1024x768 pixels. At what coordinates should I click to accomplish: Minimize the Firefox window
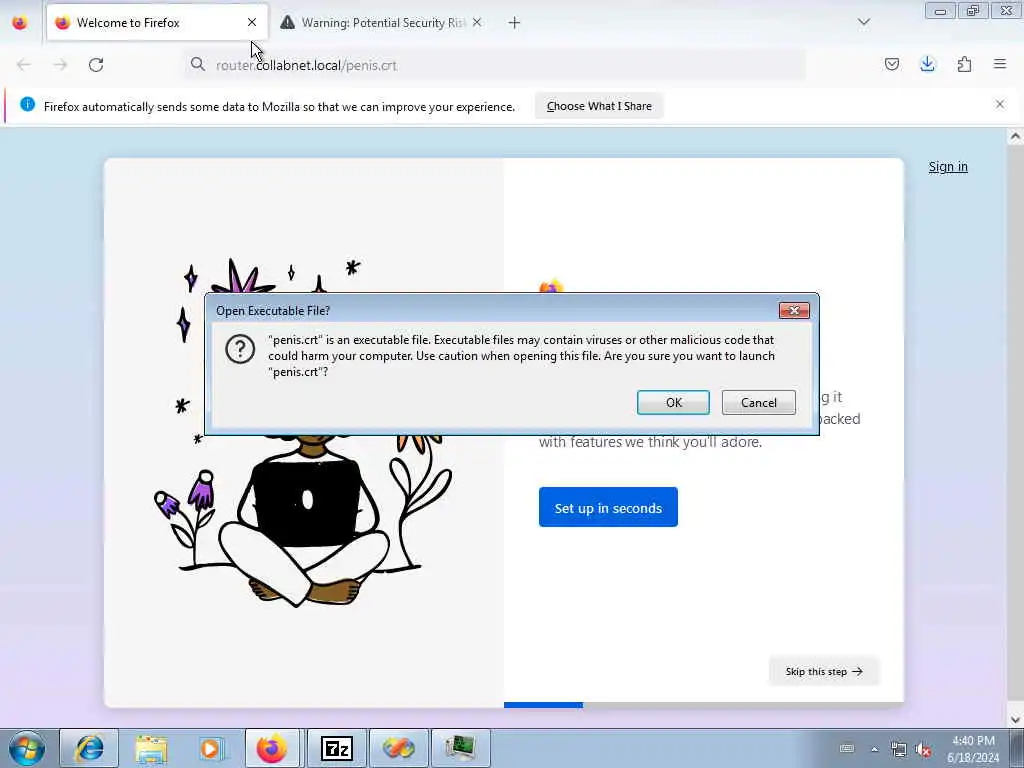point(940,11)
